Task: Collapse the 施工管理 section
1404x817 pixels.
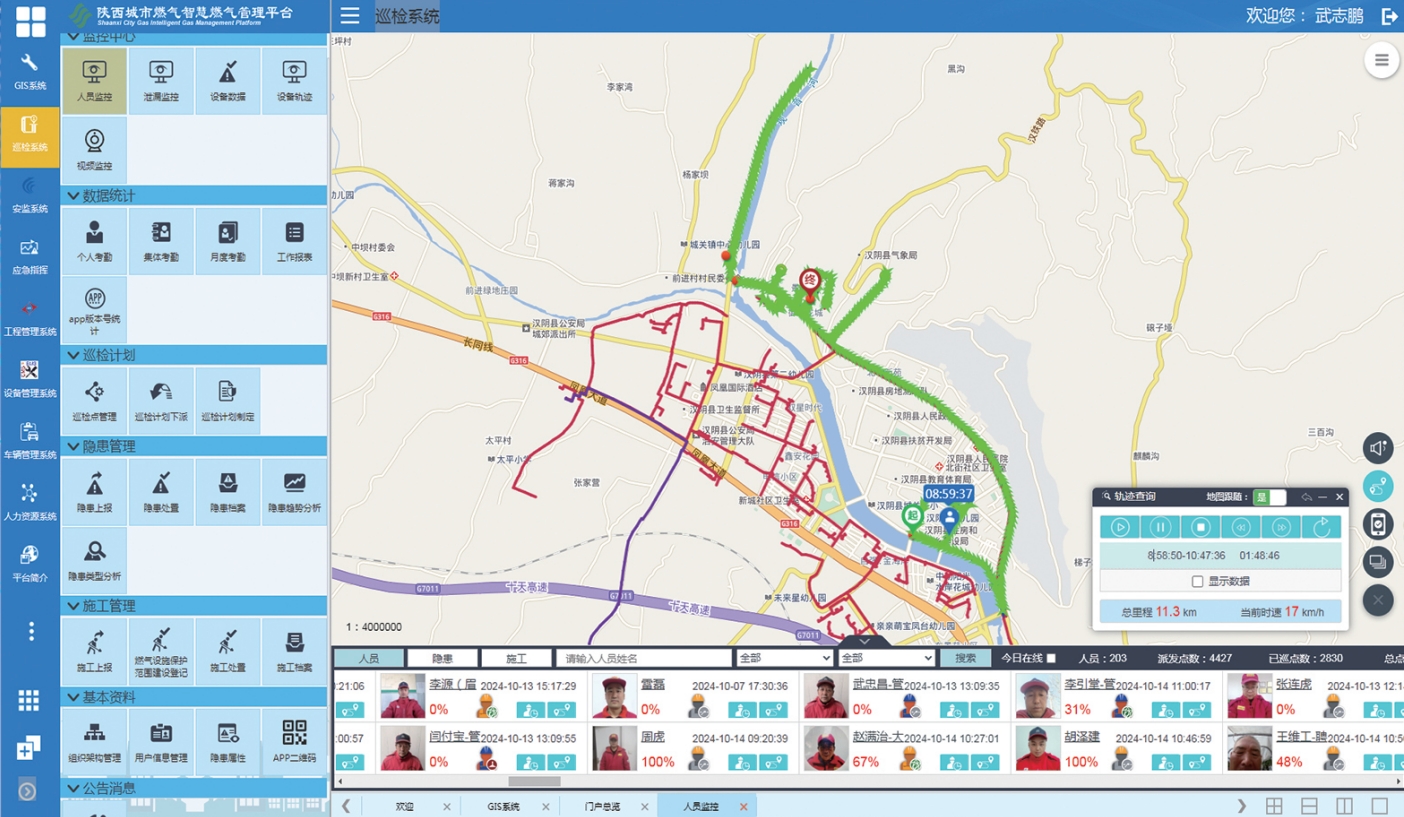Action: point(194,606)
